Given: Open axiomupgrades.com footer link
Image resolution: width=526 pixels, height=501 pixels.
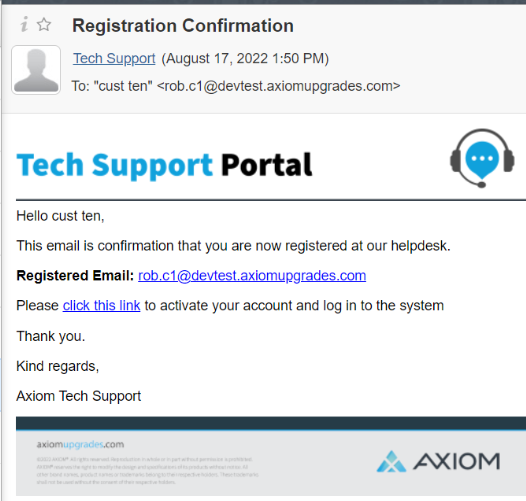Looking at the screenshot, I should click(81, 444).
